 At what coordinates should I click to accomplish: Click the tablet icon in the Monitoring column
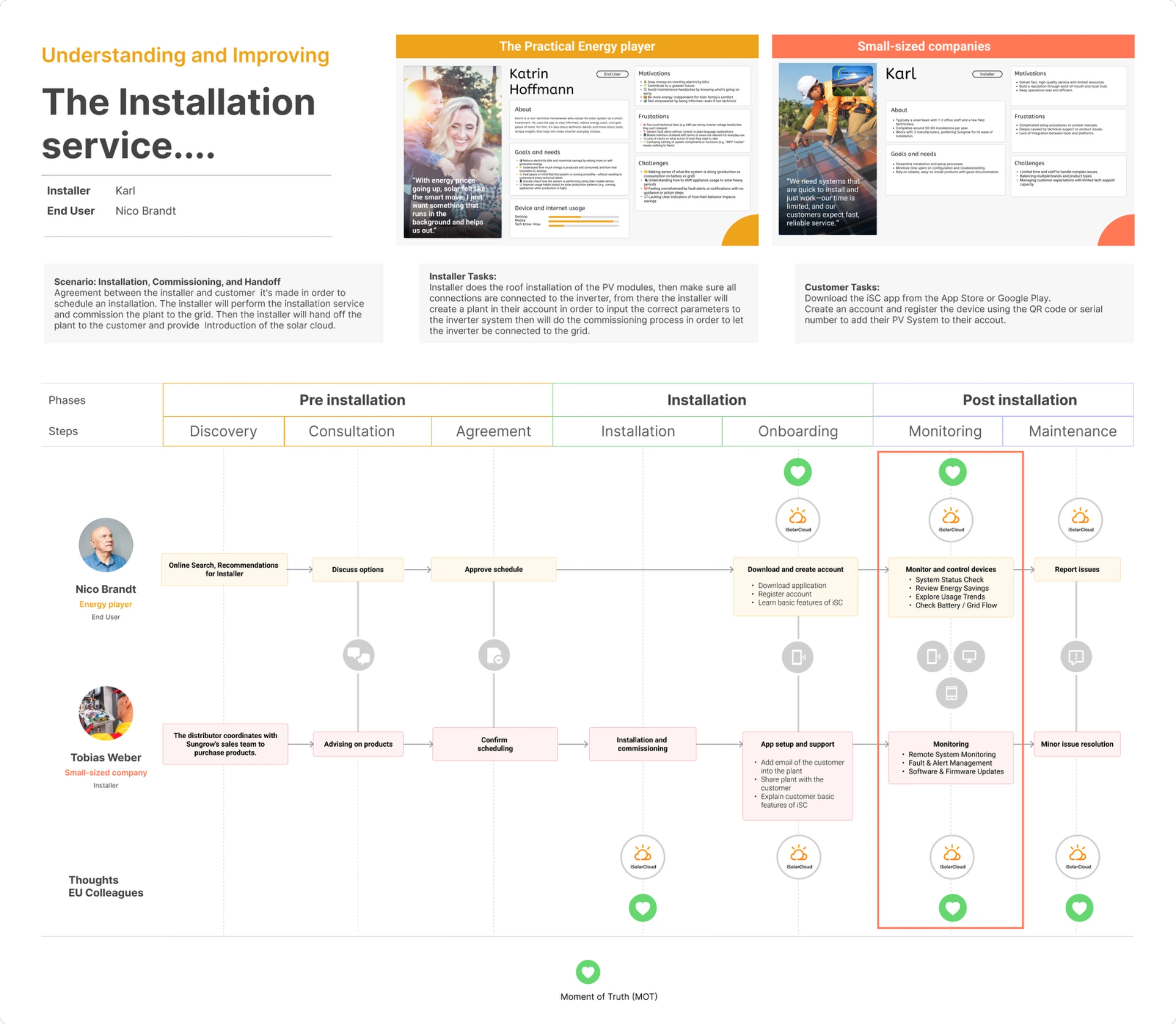click(951, 693)
